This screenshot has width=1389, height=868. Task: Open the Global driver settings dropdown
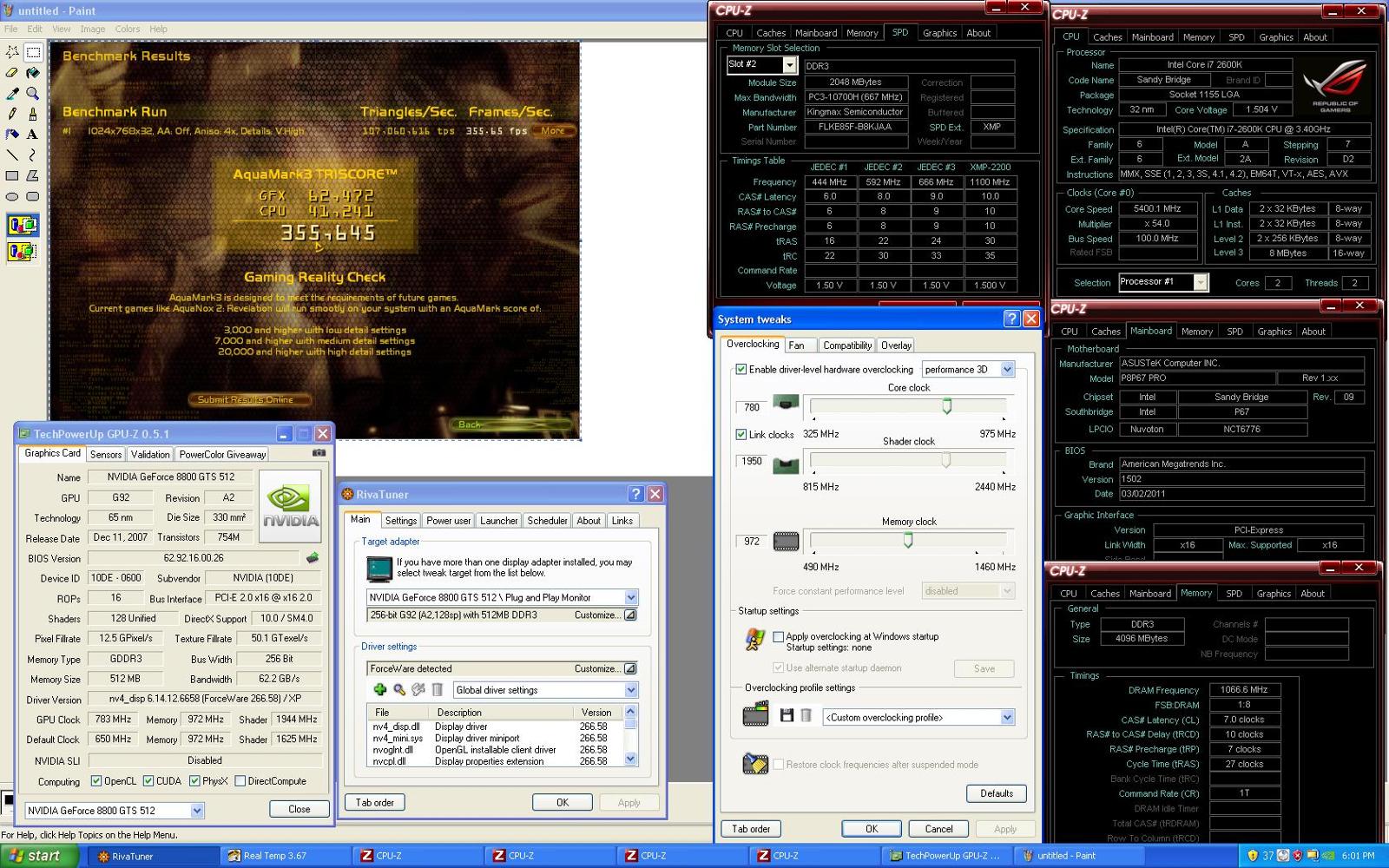tap(631, 690)
